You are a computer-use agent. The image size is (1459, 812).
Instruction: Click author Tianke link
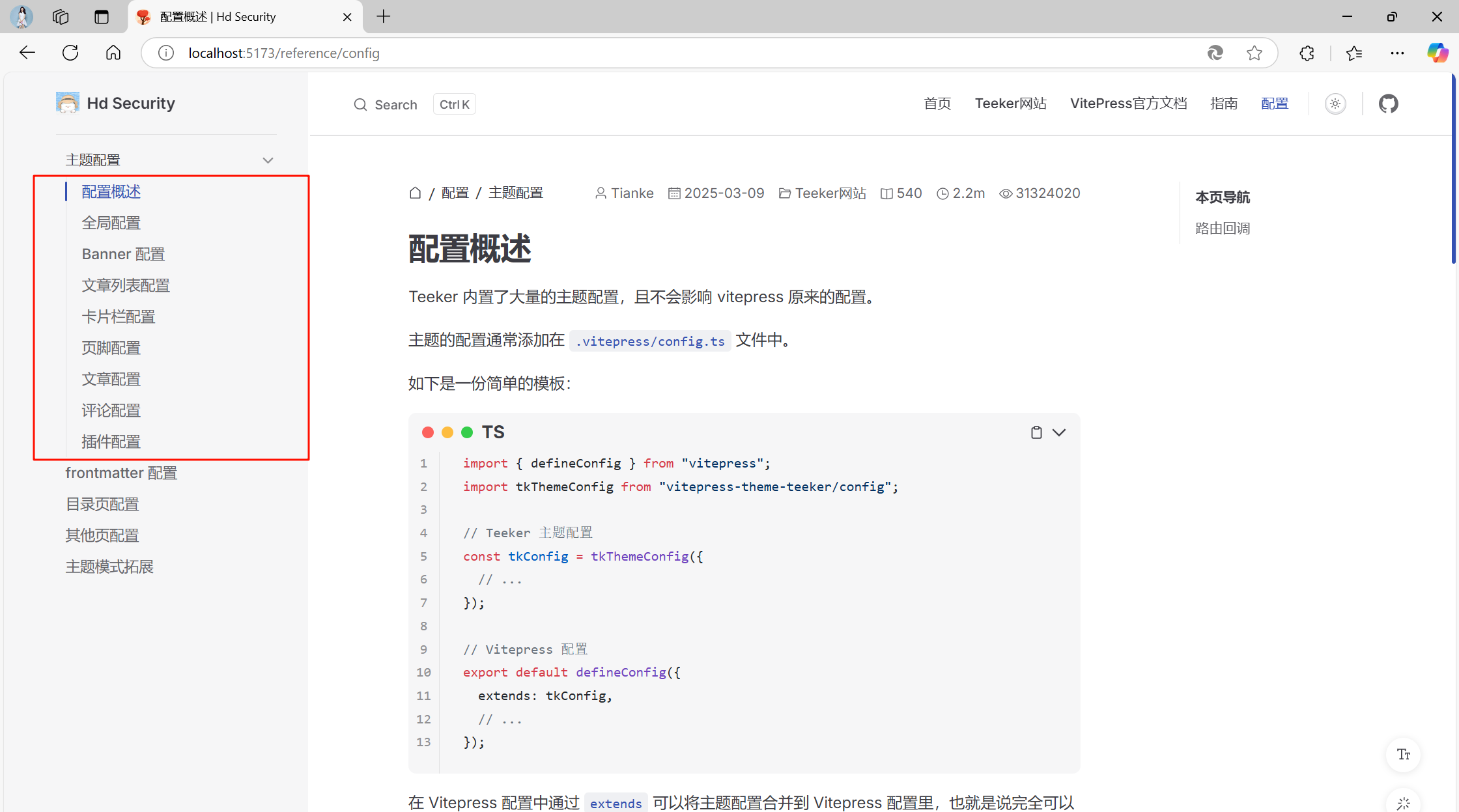[x=632, y=193]
